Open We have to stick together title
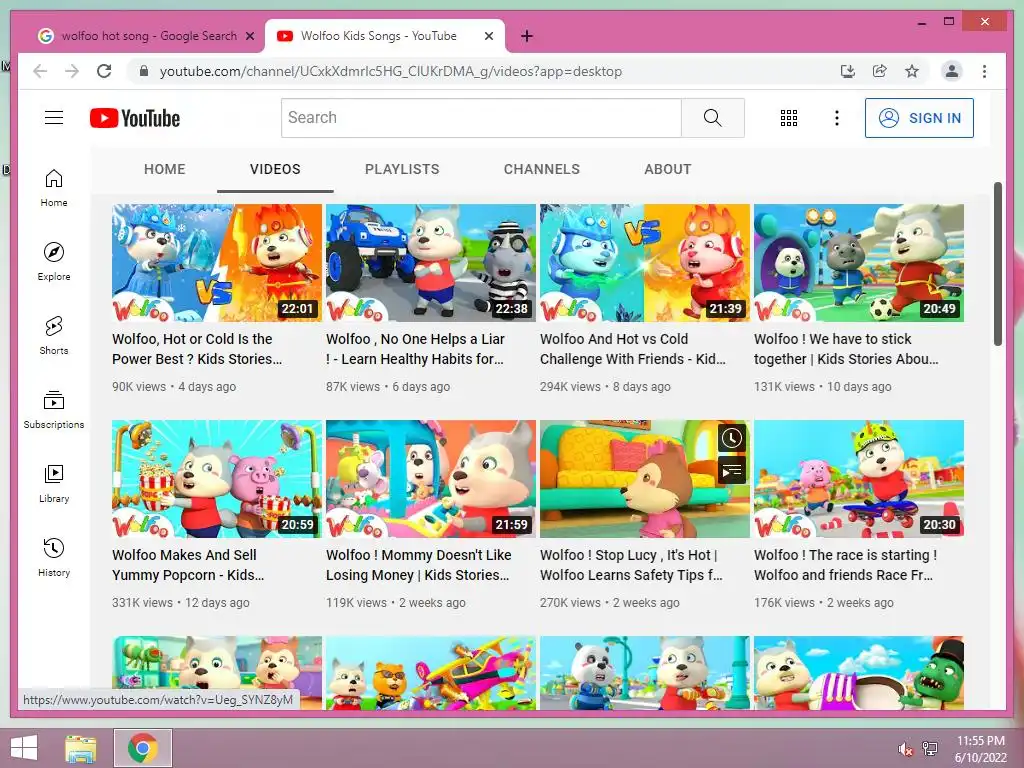The image size is (1024, 768). [846, 349]
